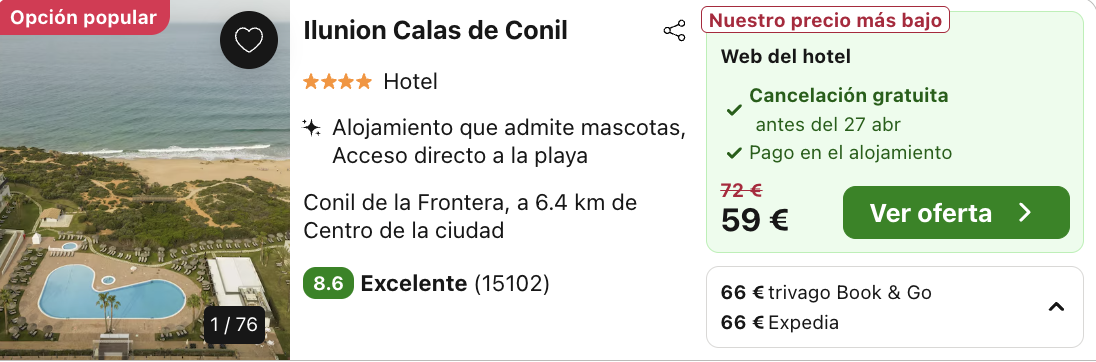Open the hotel beach and pool photo
Viewport: 1096px width, 362px height.
click(x=145, y=181)
